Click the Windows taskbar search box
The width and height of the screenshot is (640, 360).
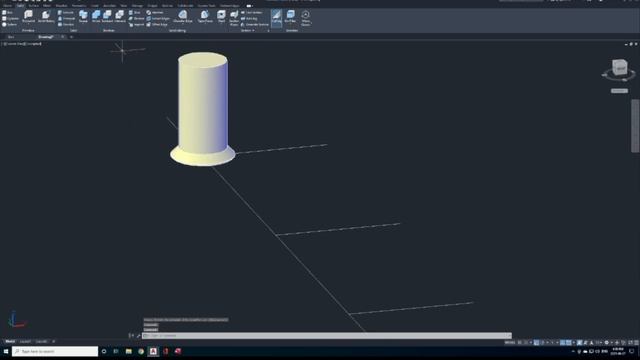click(55, 351)
